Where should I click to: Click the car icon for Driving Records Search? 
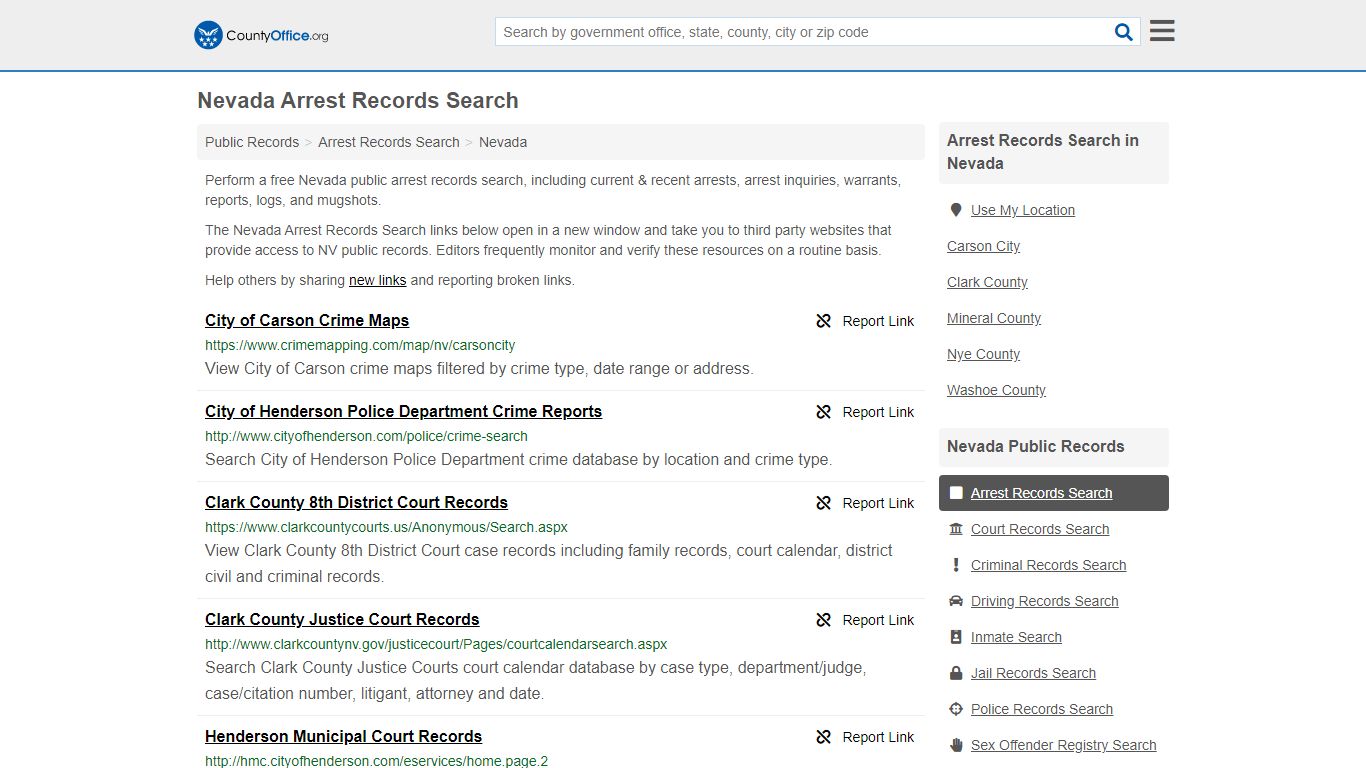(956, 601)
